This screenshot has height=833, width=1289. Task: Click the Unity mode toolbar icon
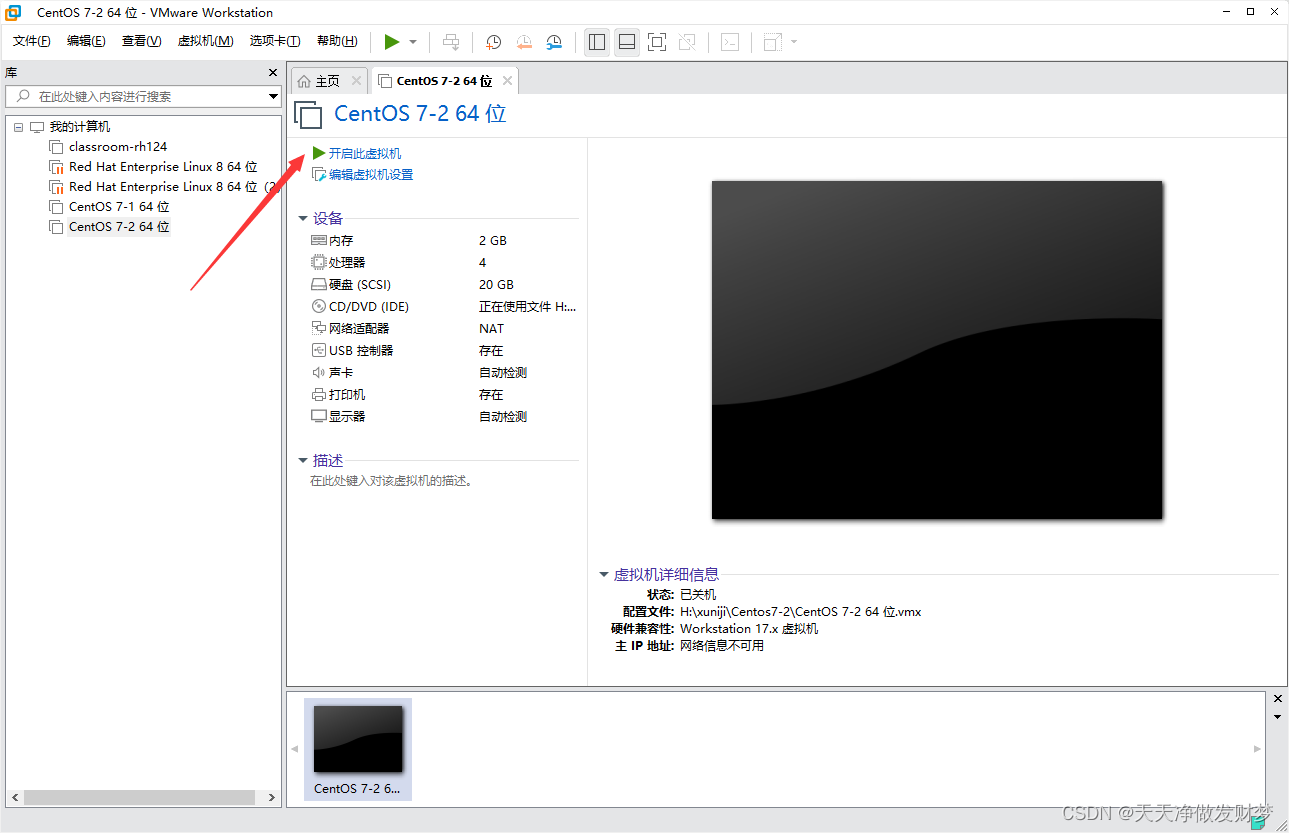(x=687, y=42)
